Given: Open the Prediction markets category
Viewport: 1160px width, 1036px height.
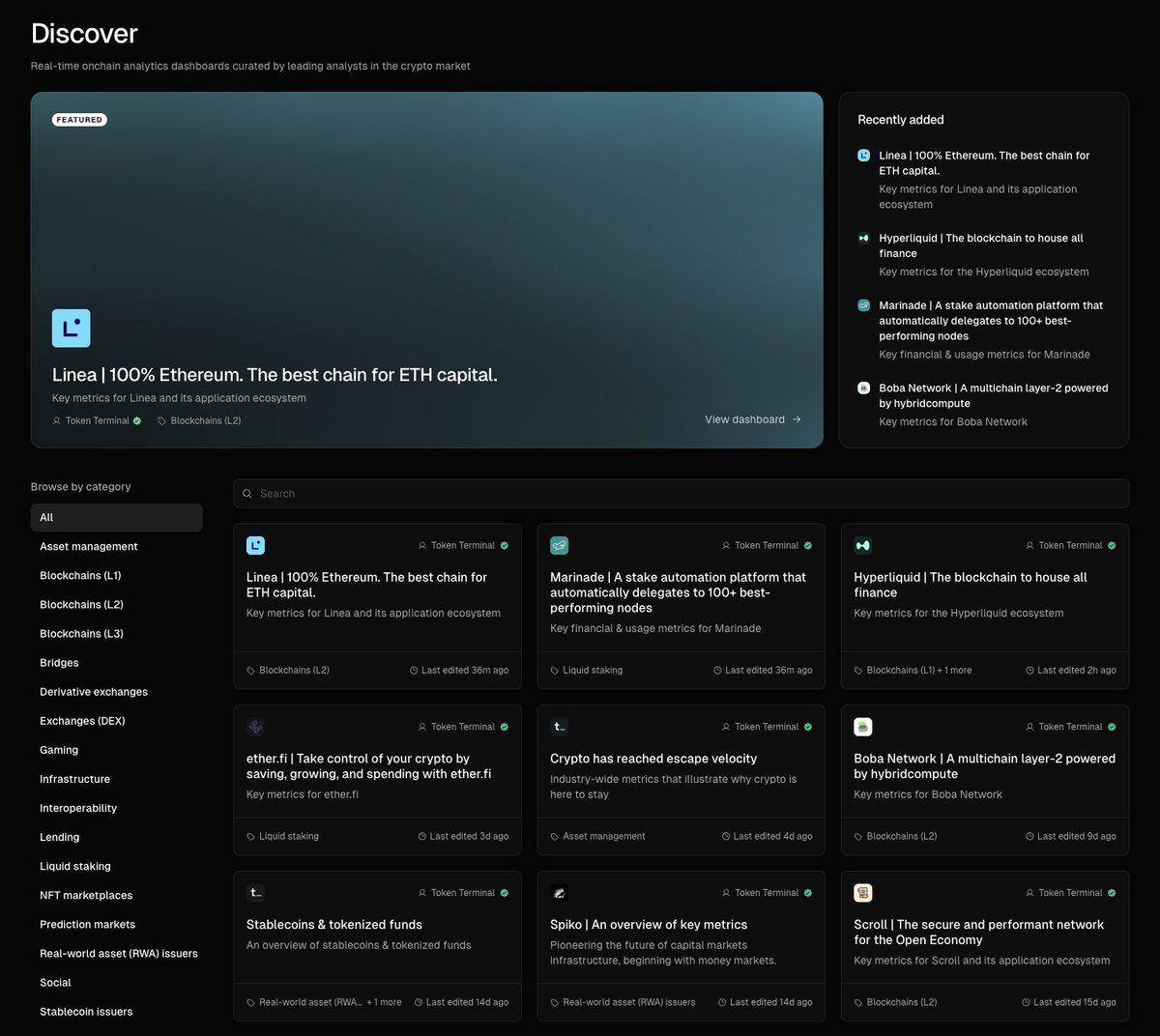Looking at the screenshot, I should (116, 925).
